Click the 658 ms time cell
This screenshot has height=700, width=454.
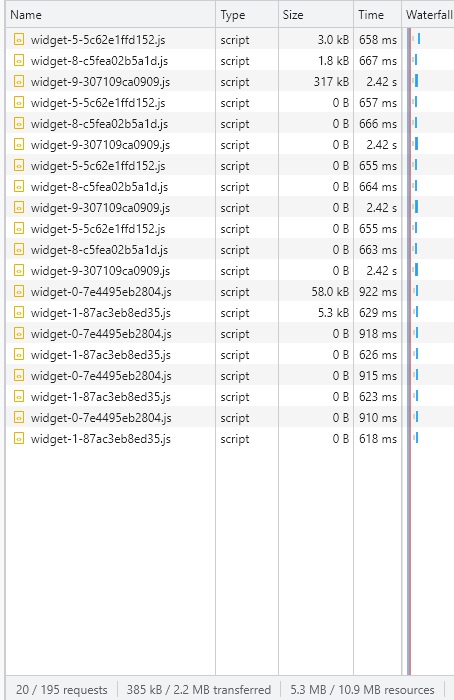pos(378,40)
